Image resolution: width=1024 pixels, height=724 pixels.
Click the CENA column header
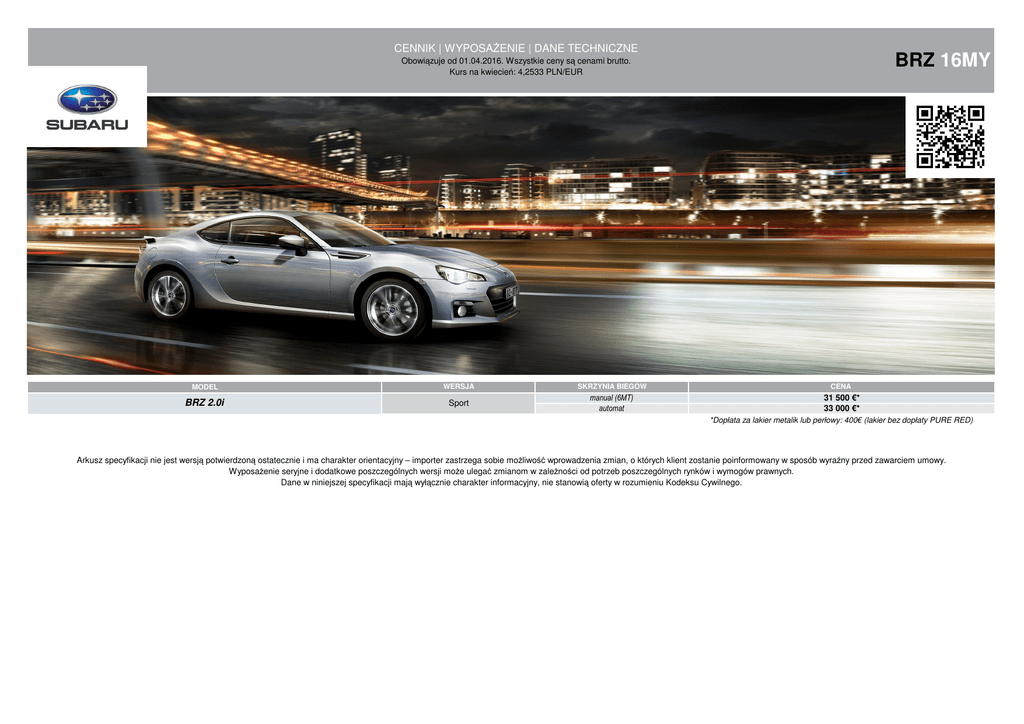point(840,386)
